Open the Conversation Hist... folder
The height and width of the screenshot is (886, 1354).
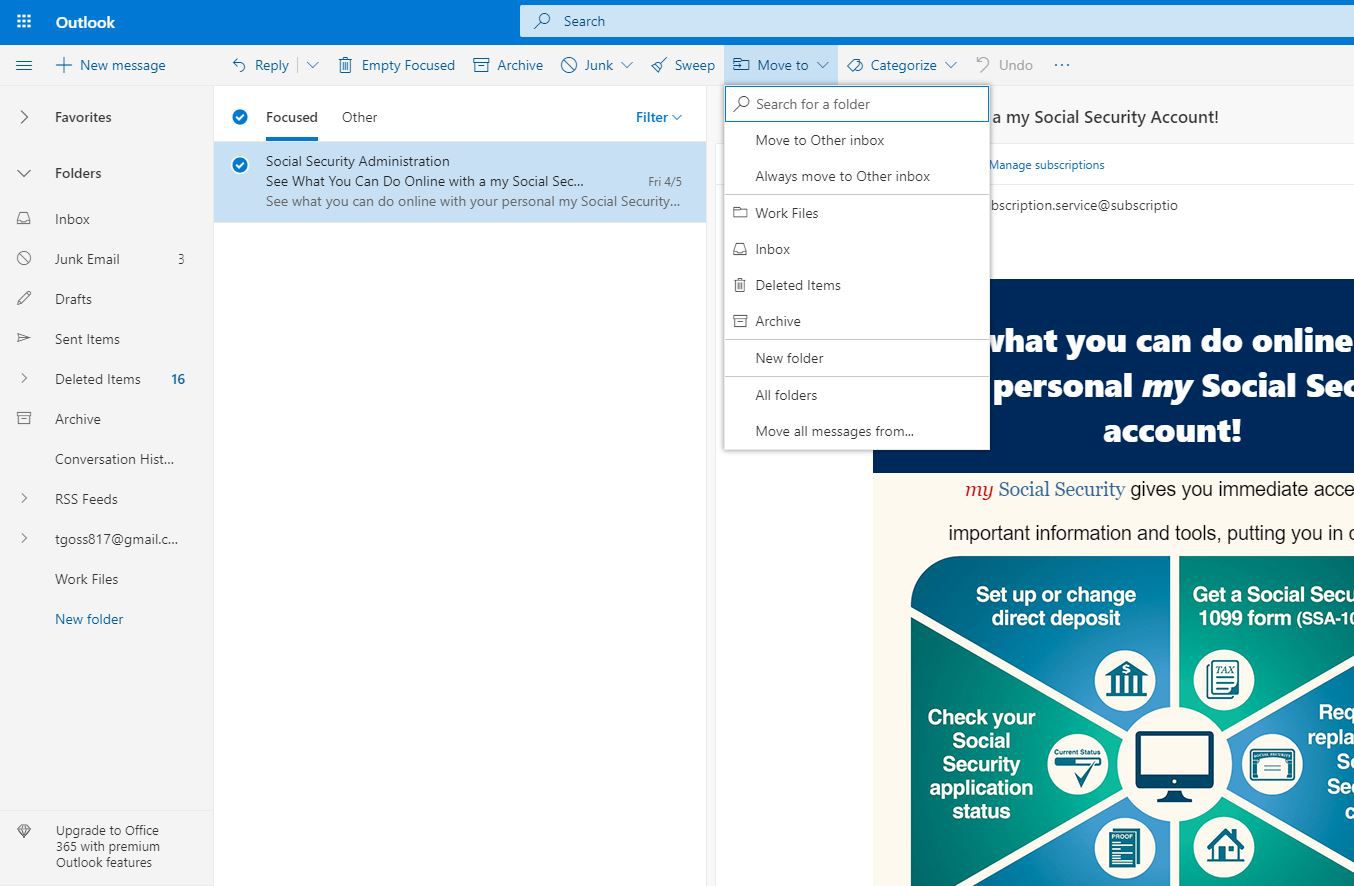point(114,459)
